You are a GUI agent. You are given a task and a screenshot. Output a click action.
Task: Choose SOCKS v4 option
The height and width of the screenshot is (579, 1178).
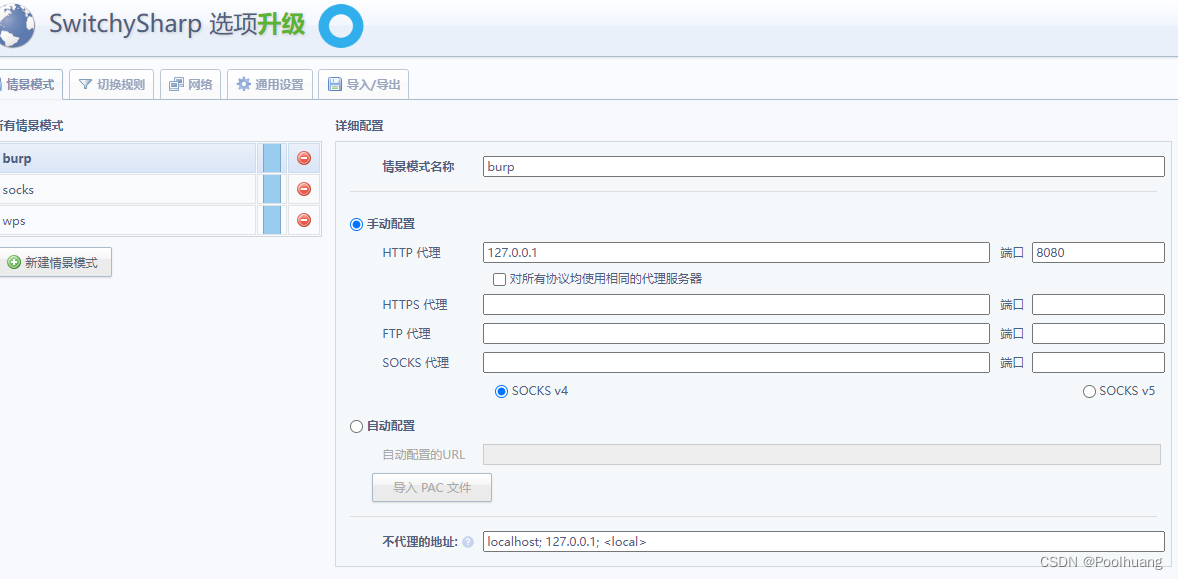[501, 391]
